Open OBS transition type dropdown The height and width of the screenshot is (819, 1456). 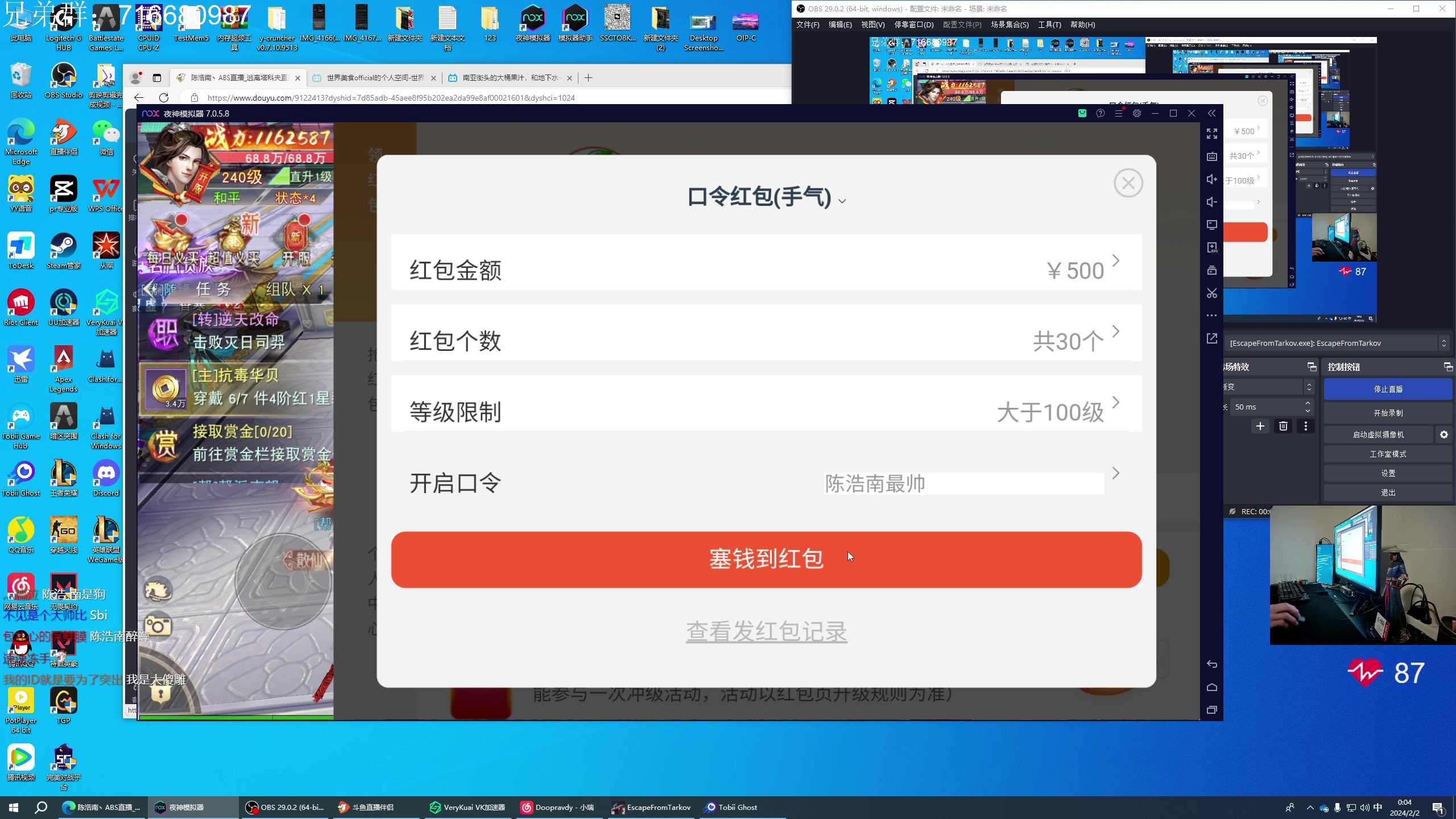coord(1269,387)
